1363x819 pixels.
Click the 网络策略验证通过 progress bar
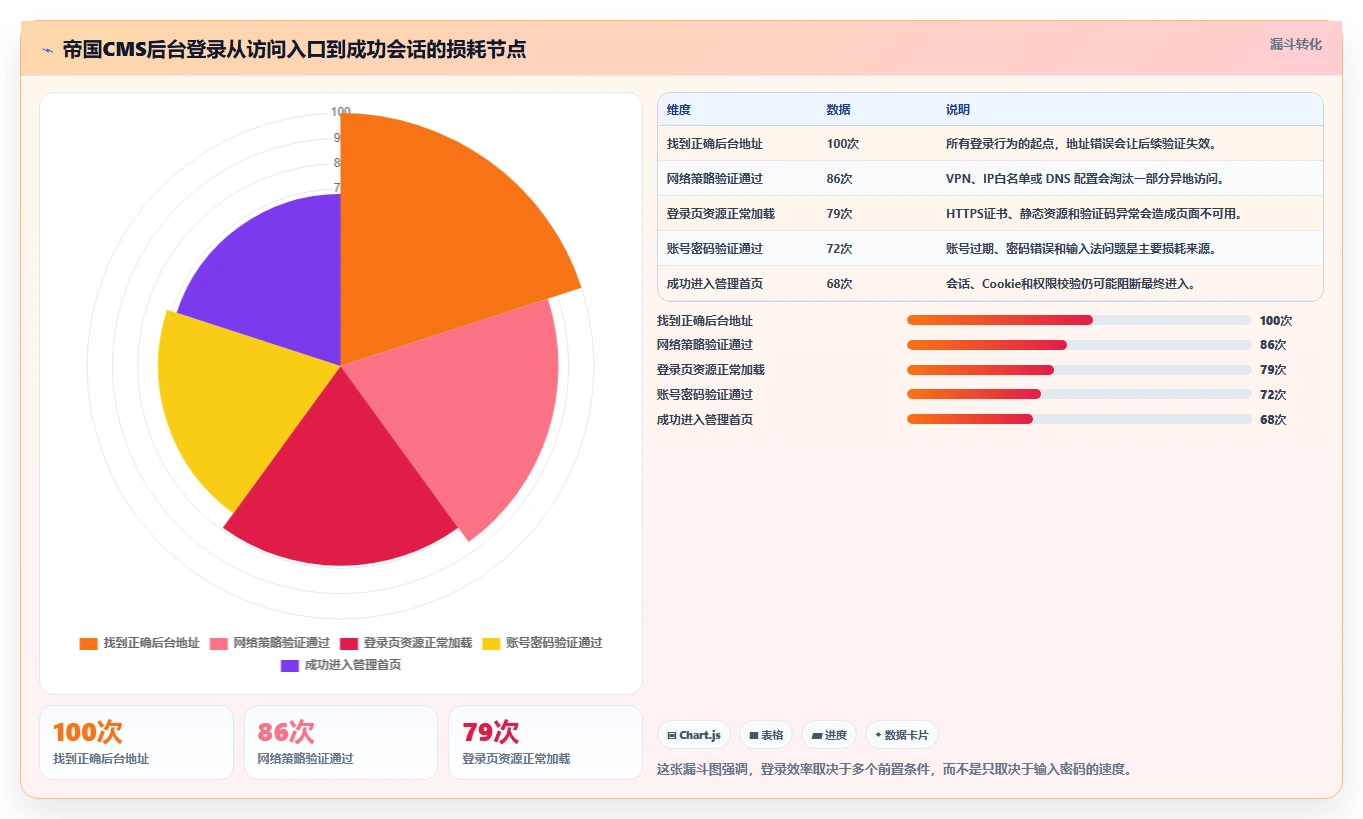point(1079,345)
